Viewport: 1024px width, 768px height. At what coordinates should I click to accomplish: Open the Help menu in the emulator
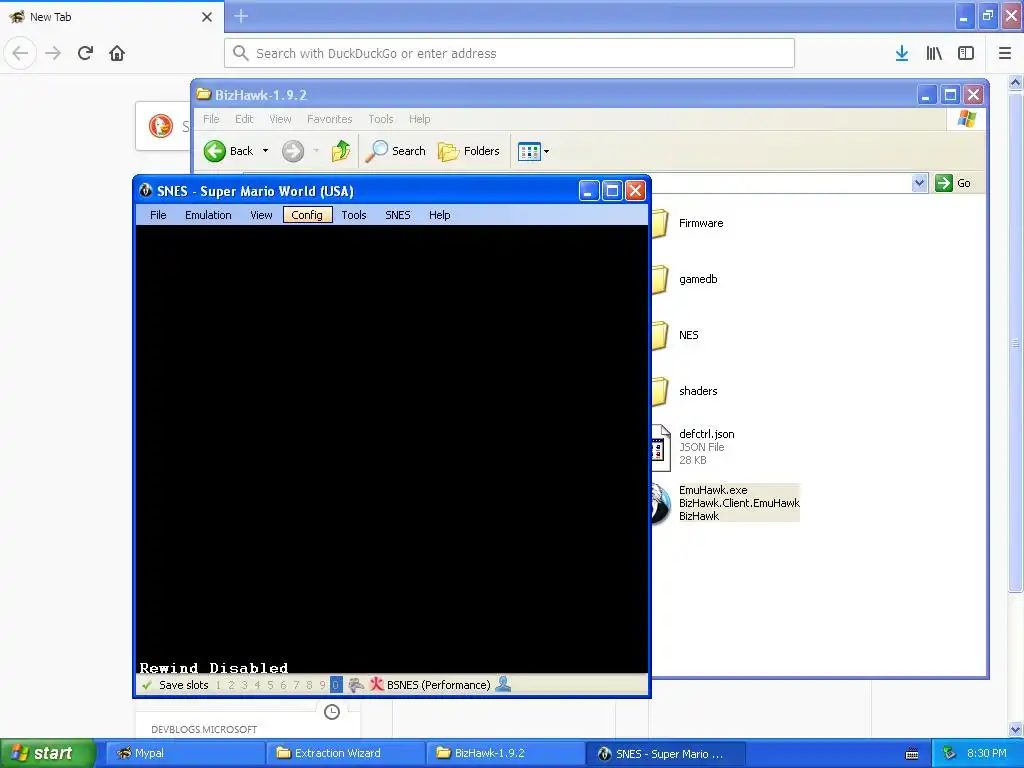click(440, 215)
